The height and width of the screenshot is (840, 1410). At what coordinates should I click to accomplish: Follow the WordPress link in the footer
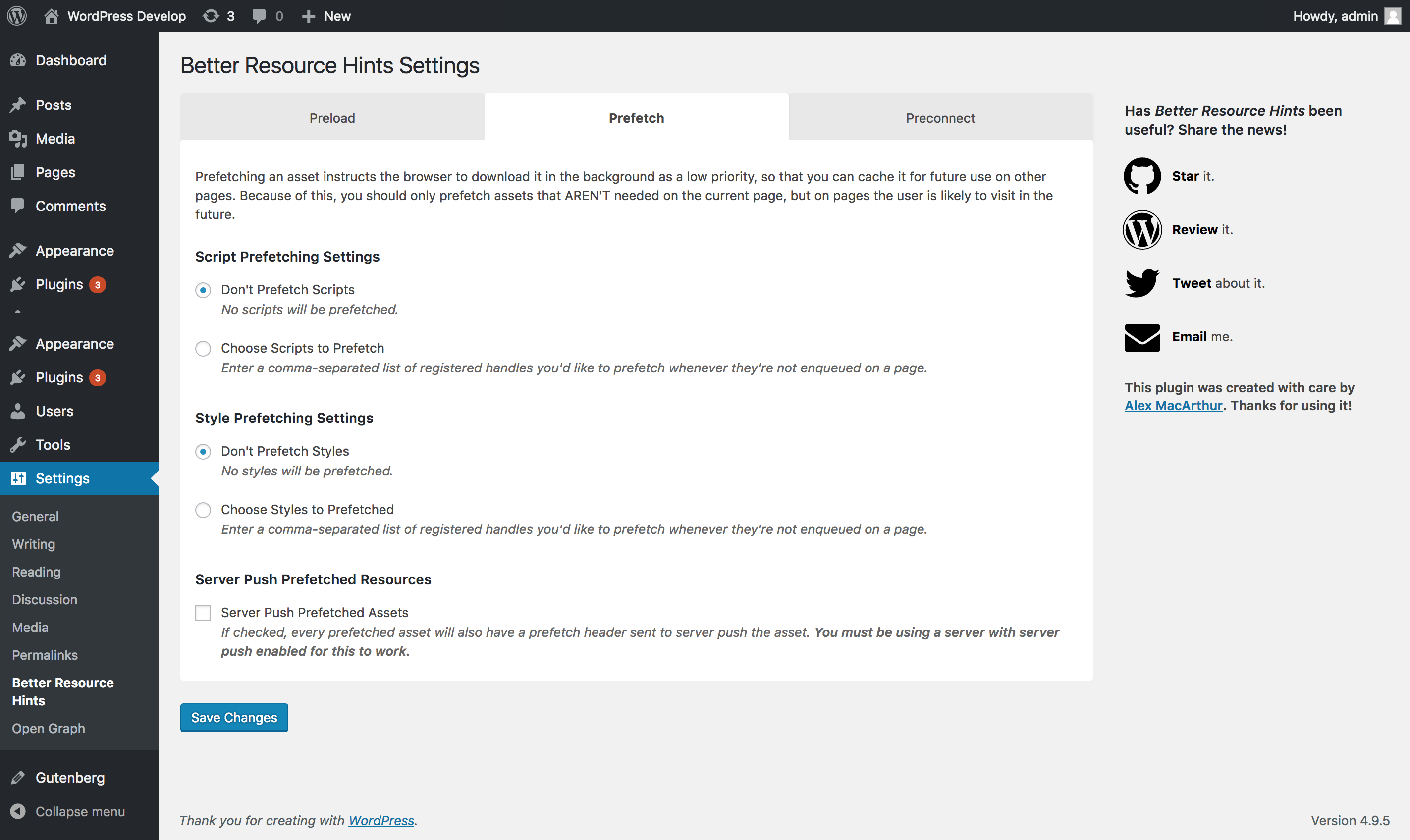(381, 821)
